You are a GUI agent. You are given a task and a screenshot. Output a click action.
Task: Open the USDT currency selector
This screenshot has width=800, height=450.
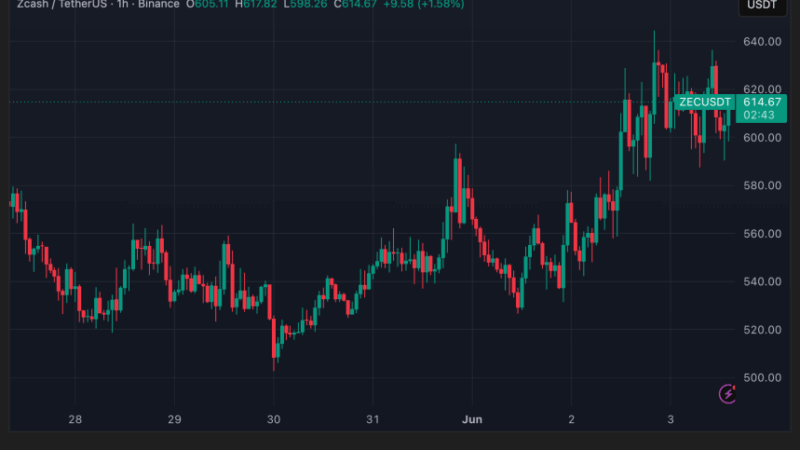tap(762, 6)
